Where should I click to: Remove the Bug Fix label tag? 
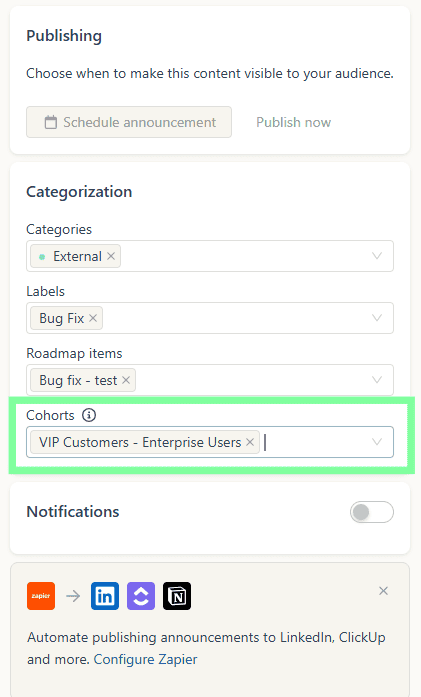93,318
